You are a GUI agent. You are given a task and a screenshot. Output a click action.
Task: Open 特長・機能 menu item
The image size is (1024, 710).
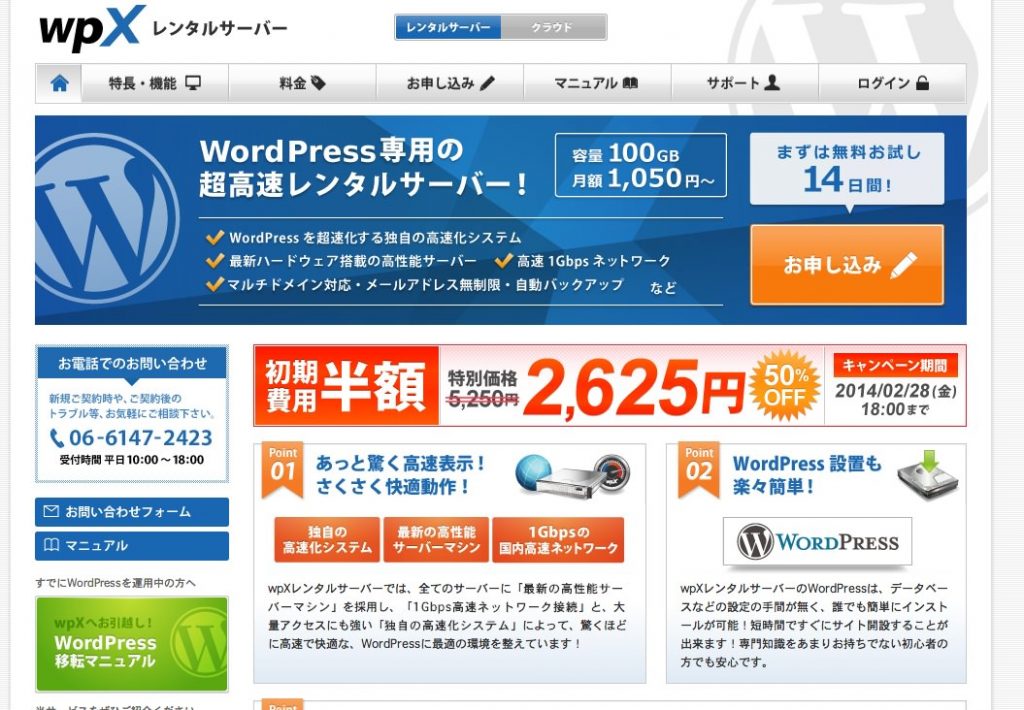155,83
